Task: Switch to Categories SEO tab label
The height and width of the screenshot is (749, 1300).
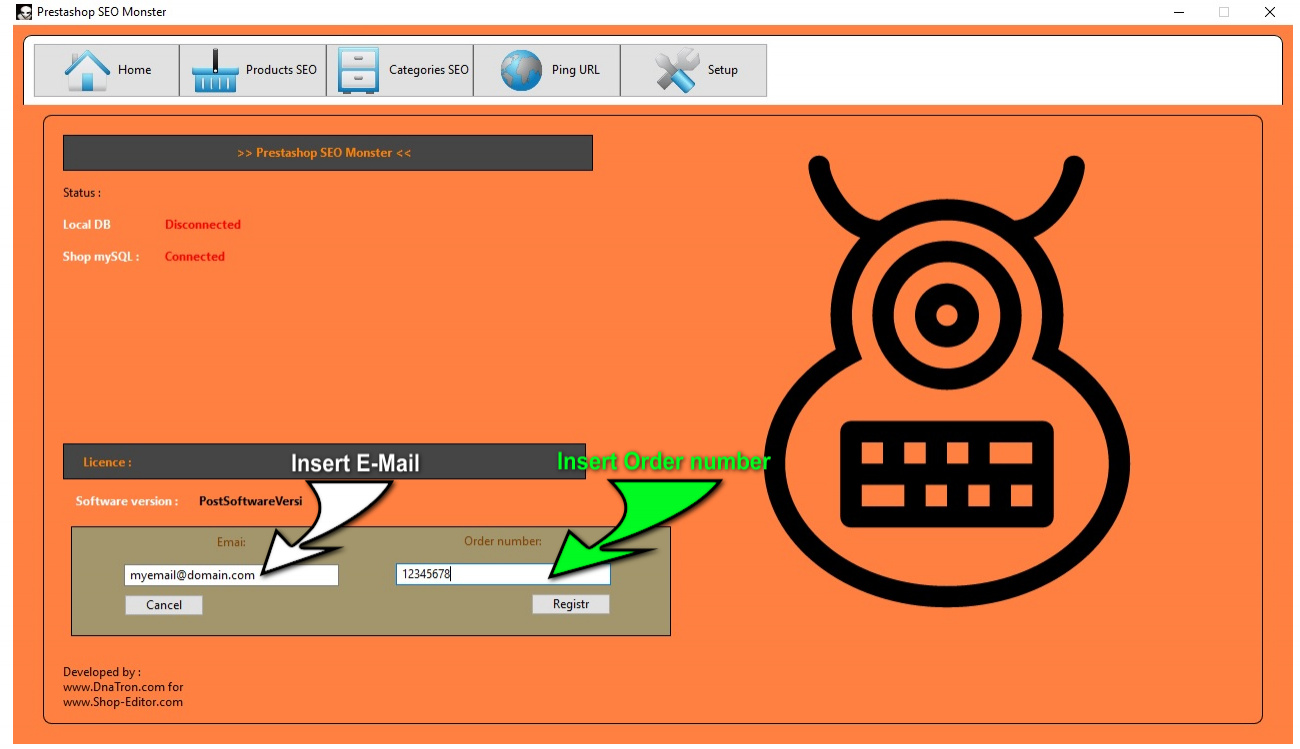Action: pos(428,70)
